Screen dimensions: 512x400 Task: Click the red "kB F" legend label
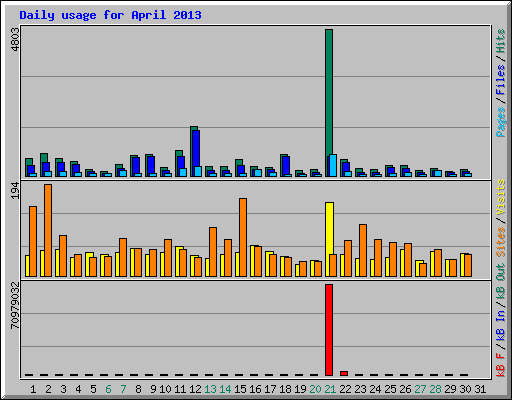[x=501, y=365]
